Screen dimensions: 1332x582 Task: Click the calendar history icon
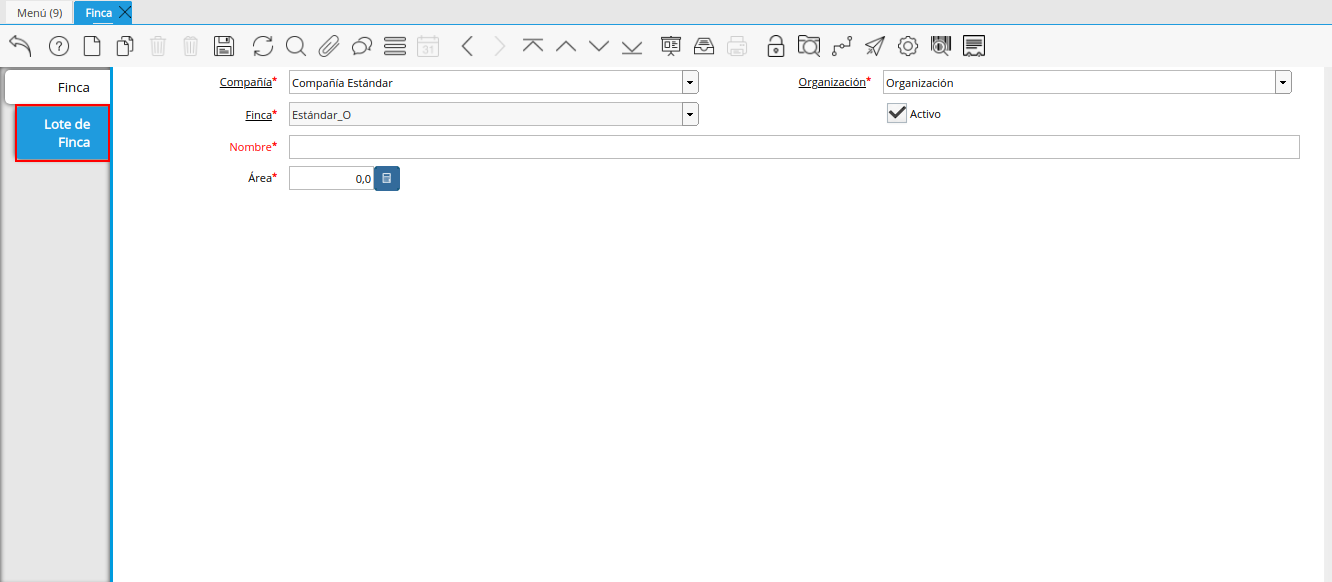(x=428, y=46)
